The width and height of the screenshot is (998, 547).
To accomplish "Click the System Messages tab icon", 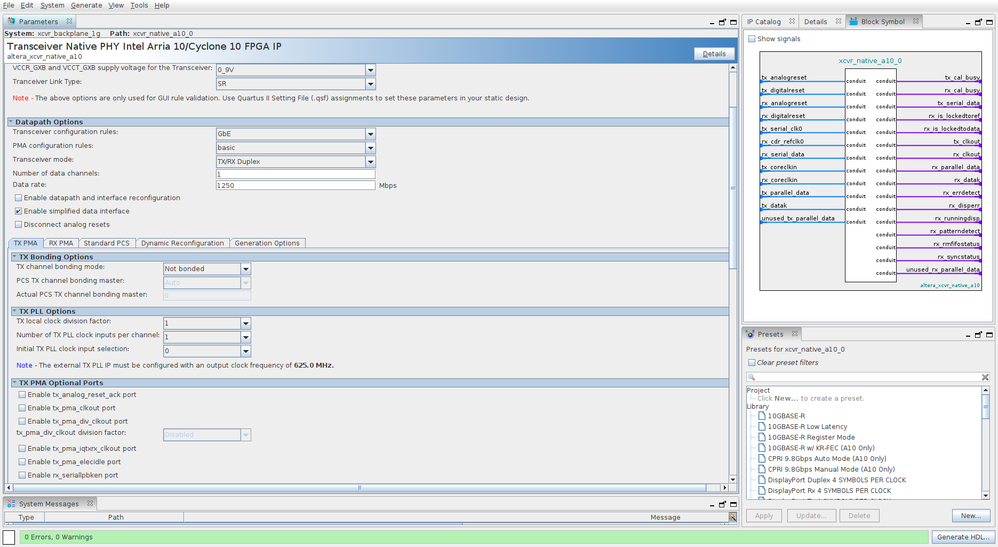I will [11, 503].
